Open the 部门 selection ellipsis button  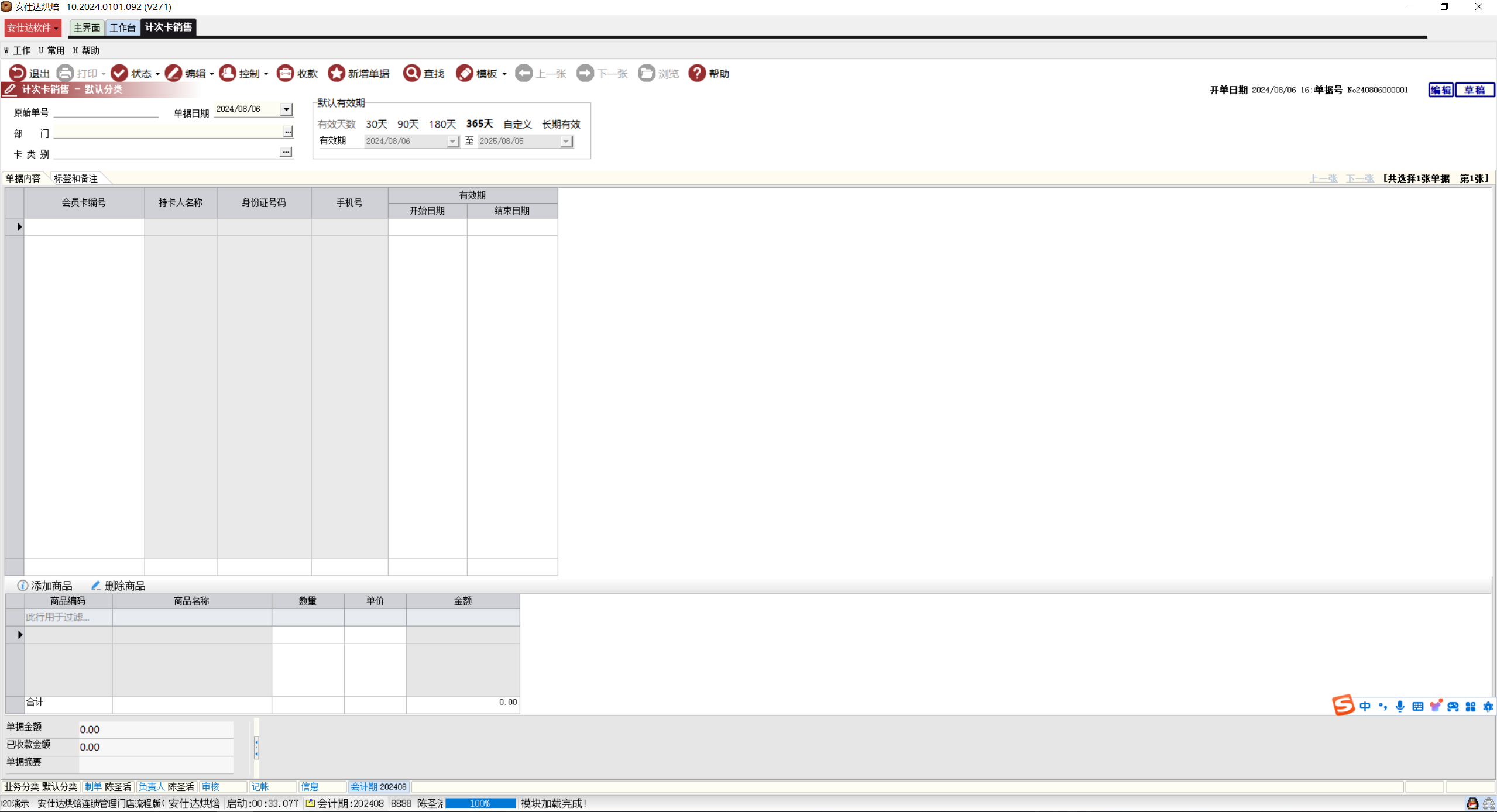point(287,132)
